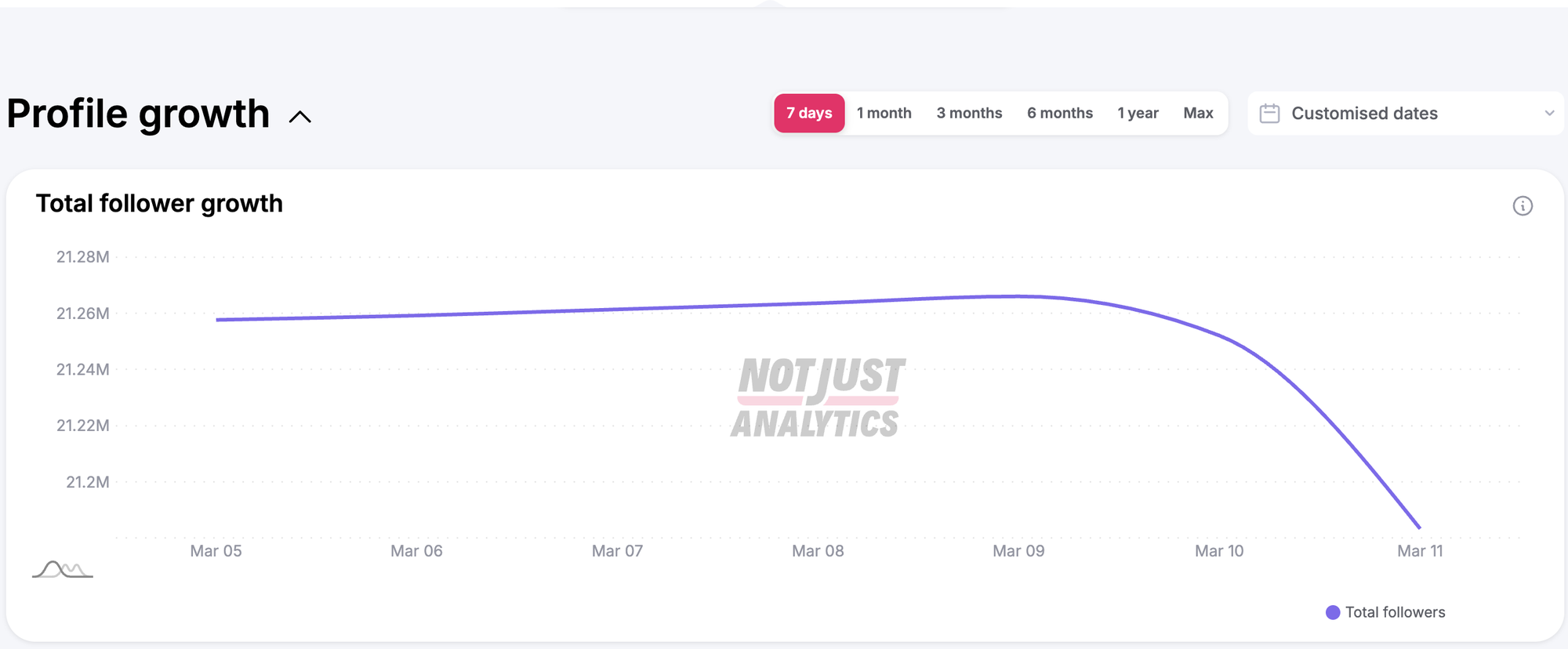Switch to the 1 month range
The width and height of the screenshot is (1568, 649).
(884, 114)
